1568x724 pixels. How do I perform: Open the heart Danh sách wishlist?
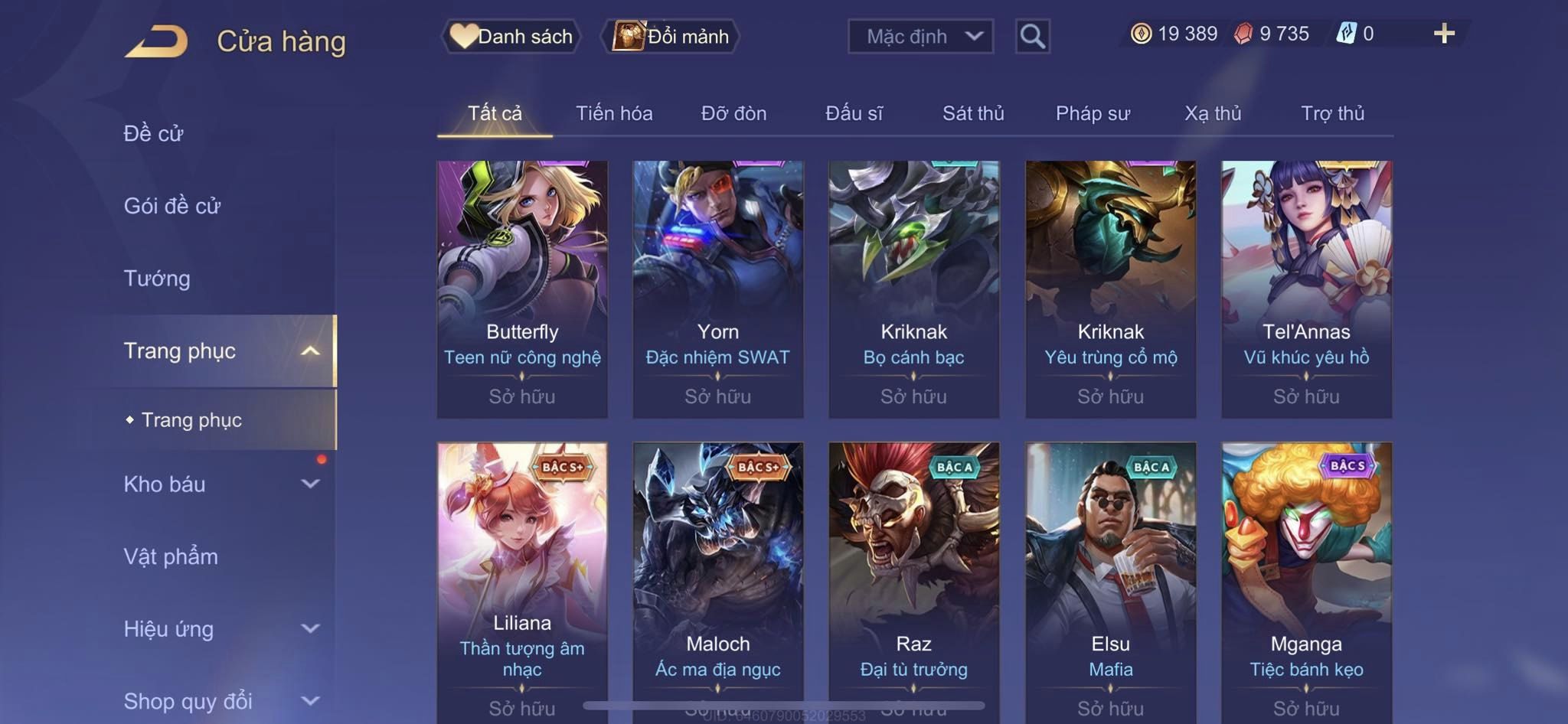coord(511,36)
